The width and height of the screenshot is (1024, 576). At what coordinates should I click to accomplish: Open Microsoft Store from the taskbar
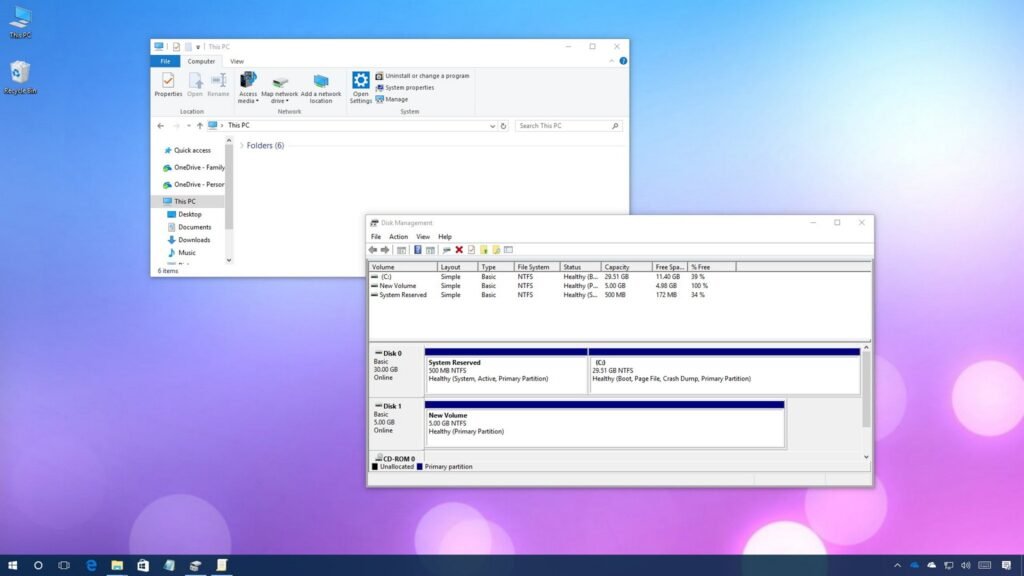143,565
